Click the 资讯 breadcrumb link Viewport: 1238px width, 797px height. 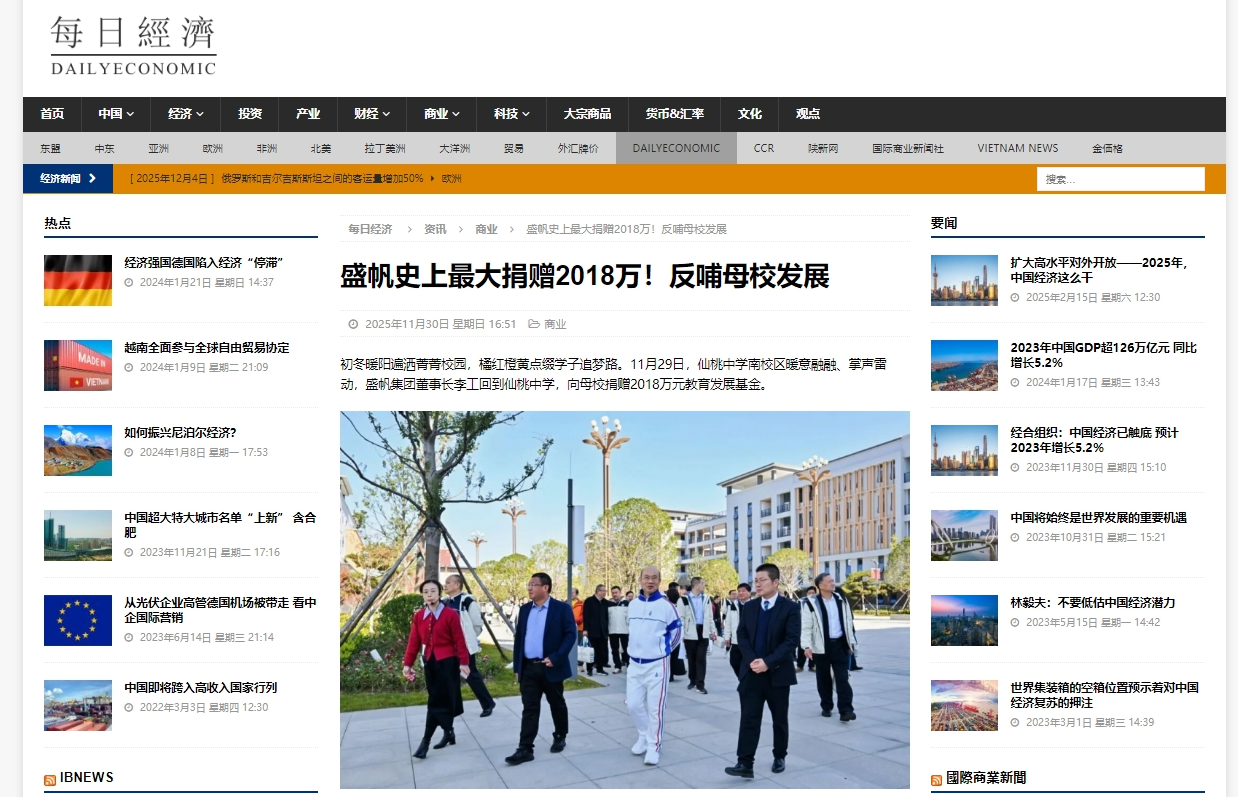click(x=435, y=229)
